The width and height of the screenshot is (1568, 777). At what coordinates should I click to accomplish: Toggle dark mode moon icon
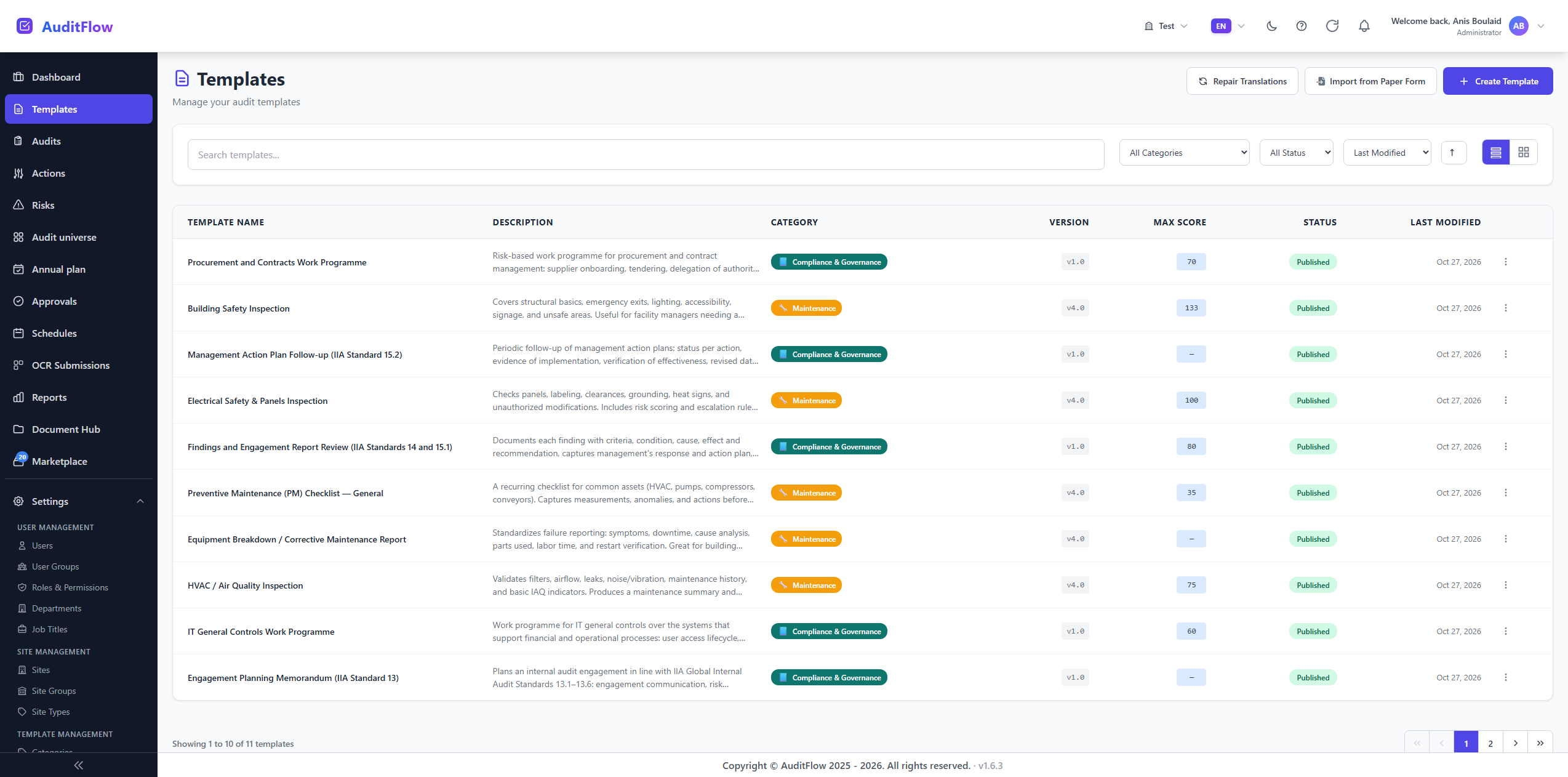(x=1271, y=26)
